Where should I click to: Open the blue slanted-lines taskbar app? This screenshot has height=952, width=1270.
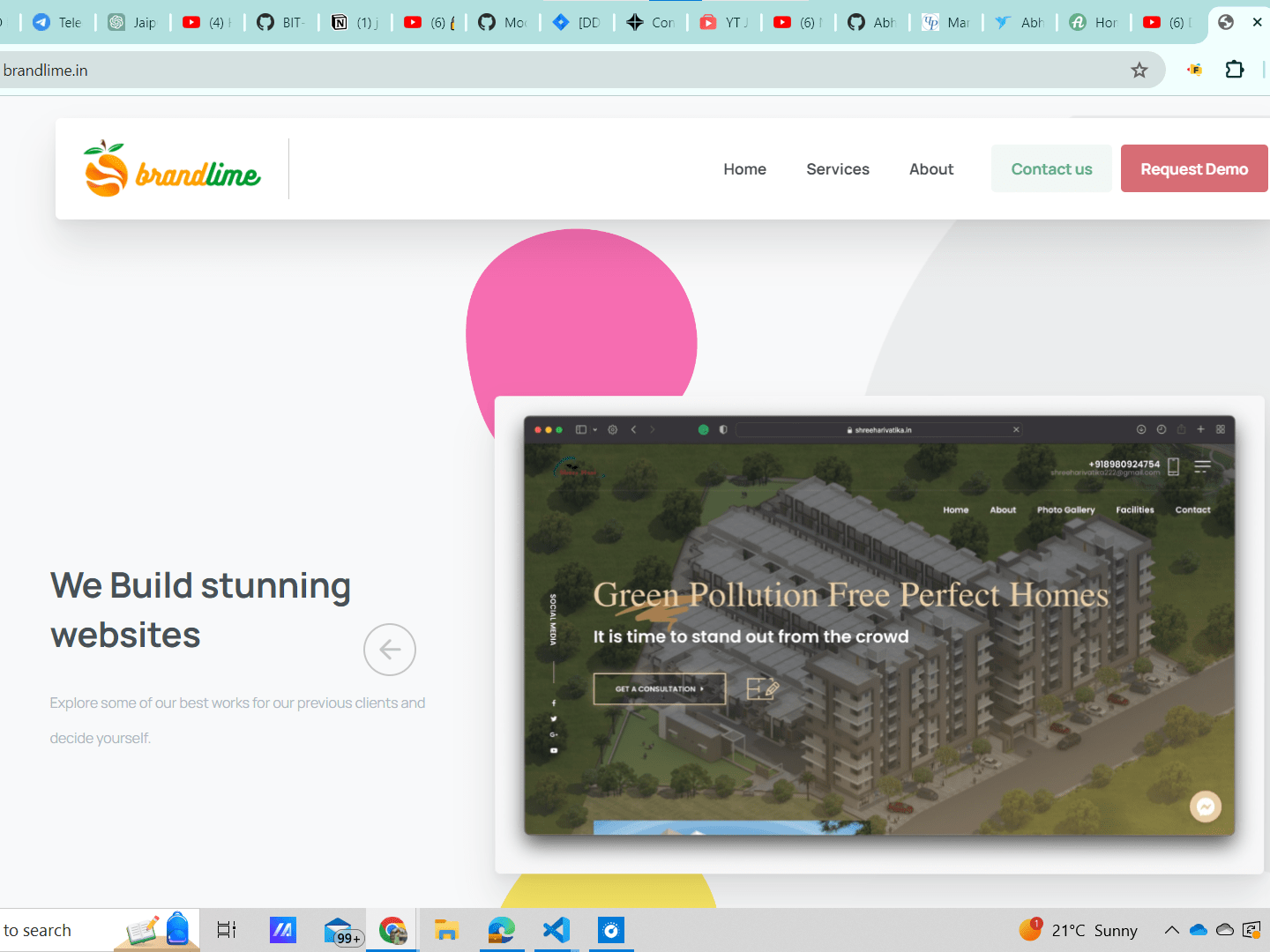(282, 930)
